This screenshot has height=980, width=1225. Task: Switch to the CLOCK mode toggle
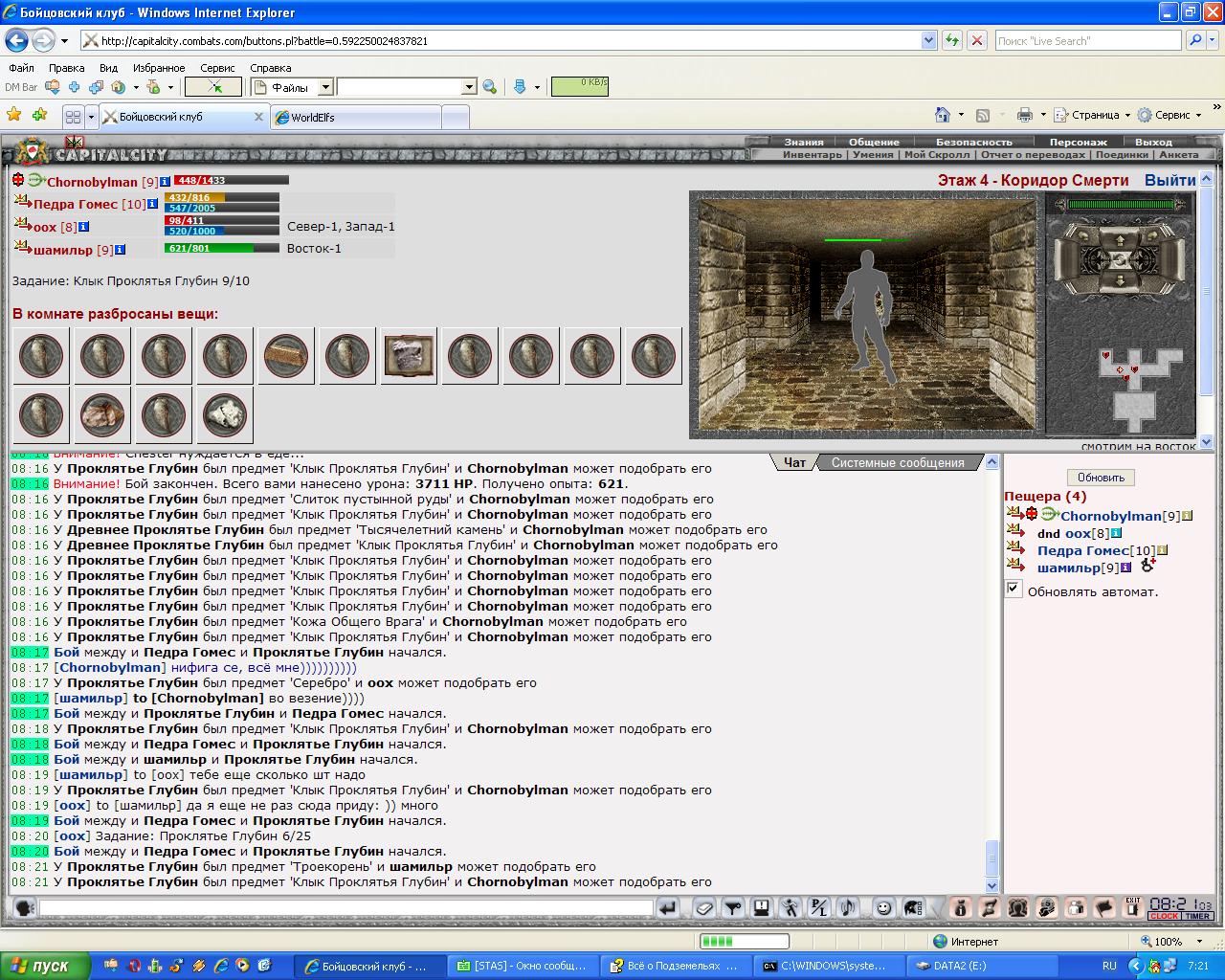[1165, 916]
